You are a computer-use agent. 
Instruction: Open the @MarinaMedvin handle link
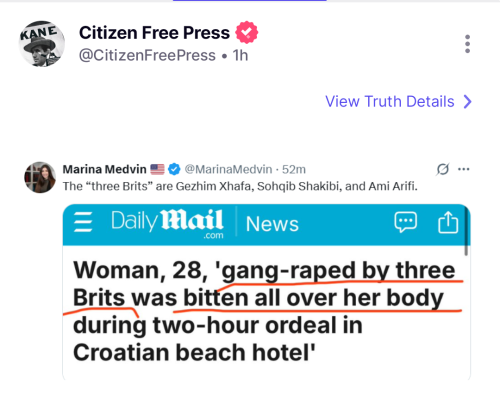coord(228,169)
